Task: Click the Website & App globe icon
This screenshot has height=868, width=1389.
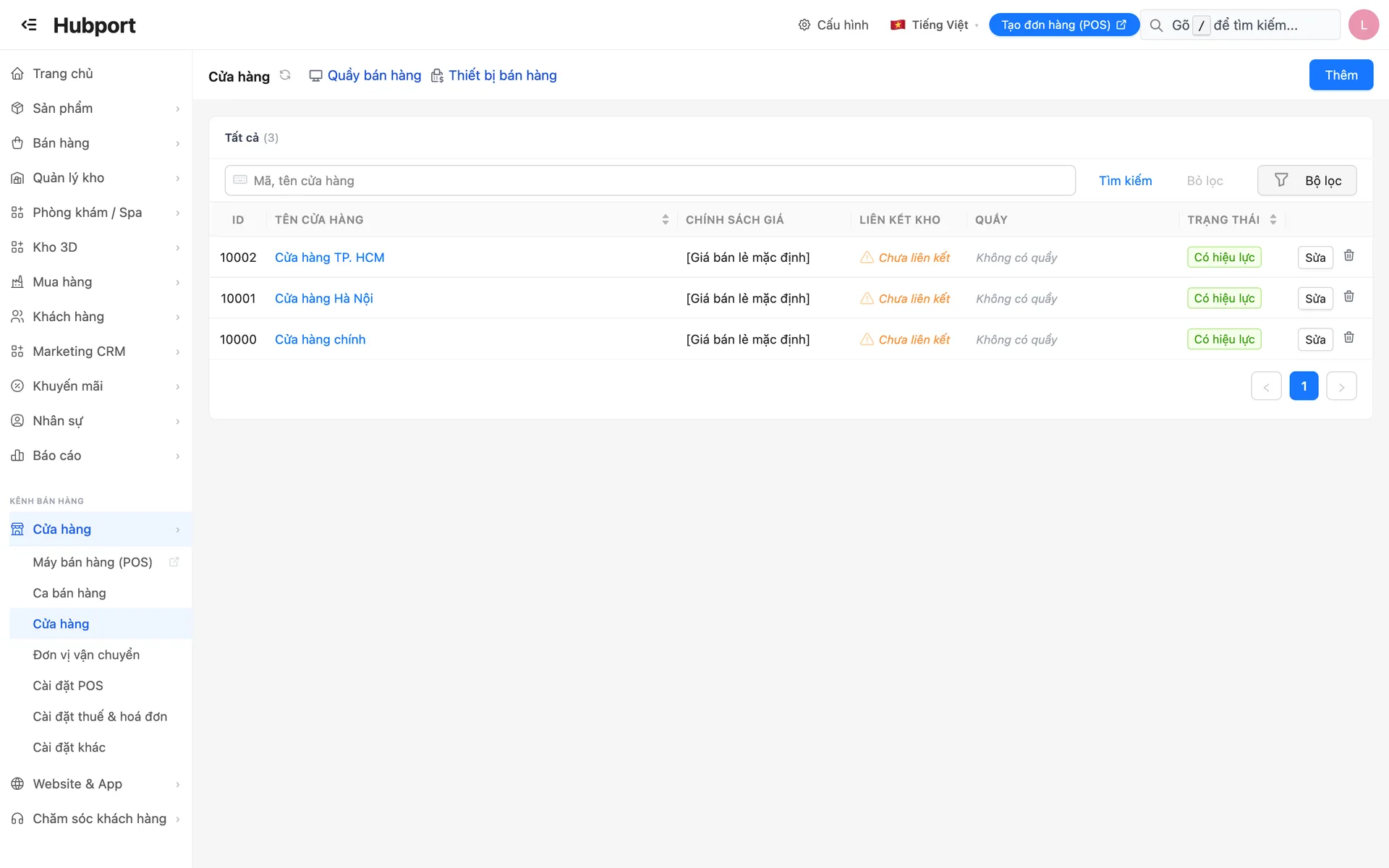Action: point(17,784)
